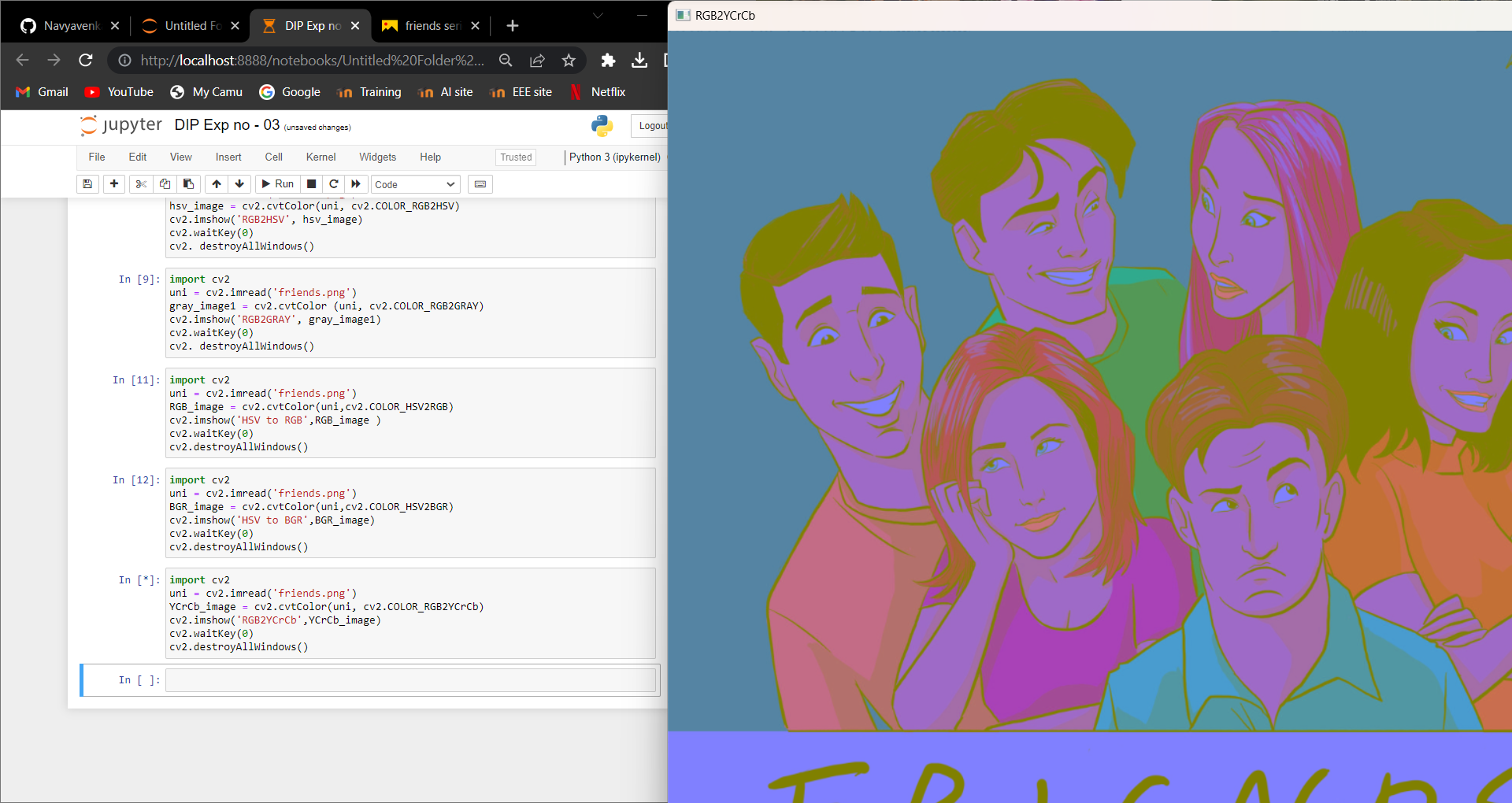Click the empty code cell input
The width and height of the screenshot is (1512, 803).
point(410,680)
